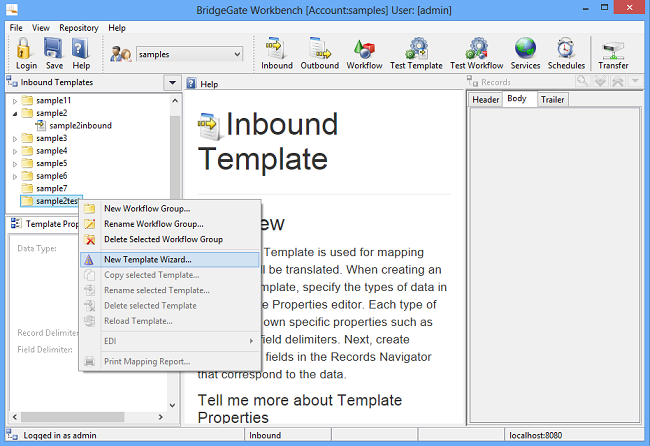This screenshot has height=446, width=650.
Task: Click the Records search magnifier icon
Action: click(x=582, y=81)
